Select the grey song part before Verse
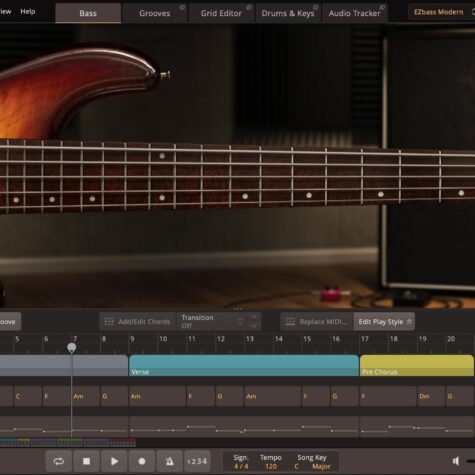The image size is (475, 475). (64, 365)
